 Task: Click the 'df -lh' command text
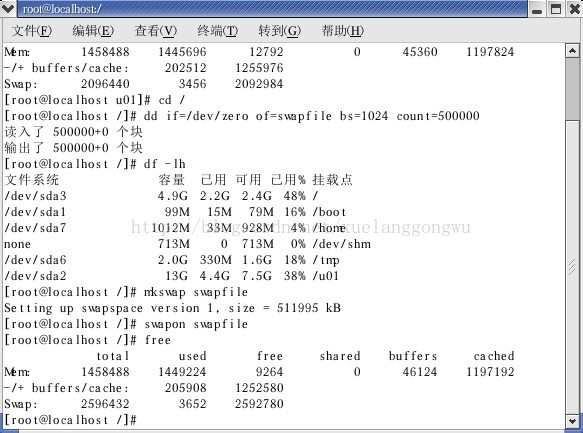(x=164, y=164)
